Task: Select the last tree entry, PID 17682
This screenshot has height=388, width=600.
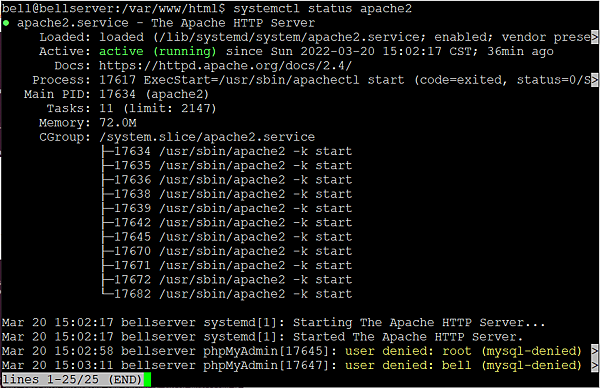Action: tap(226, 294)
